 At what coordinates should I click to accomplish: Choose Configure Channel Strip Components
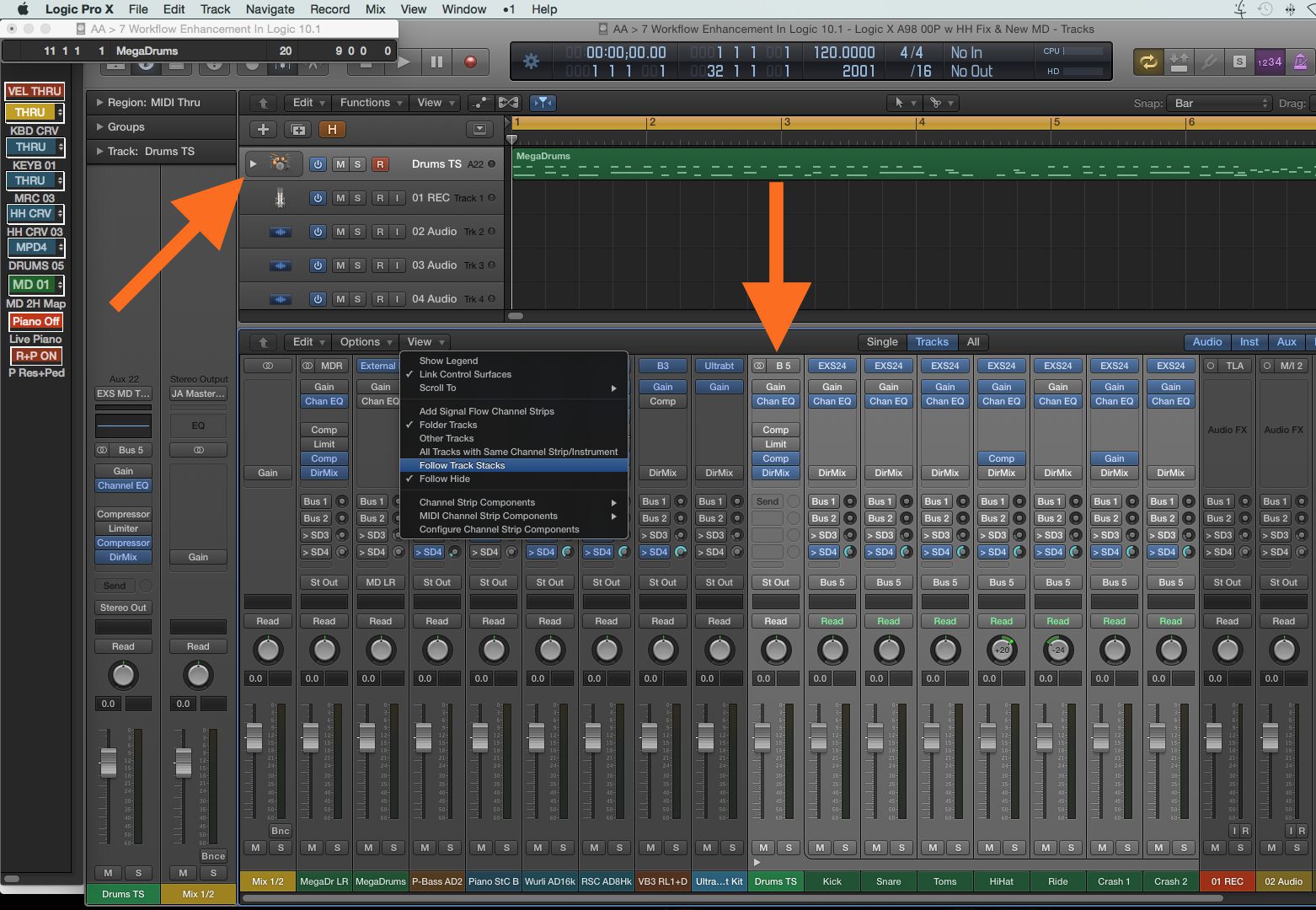pos(514,529)
